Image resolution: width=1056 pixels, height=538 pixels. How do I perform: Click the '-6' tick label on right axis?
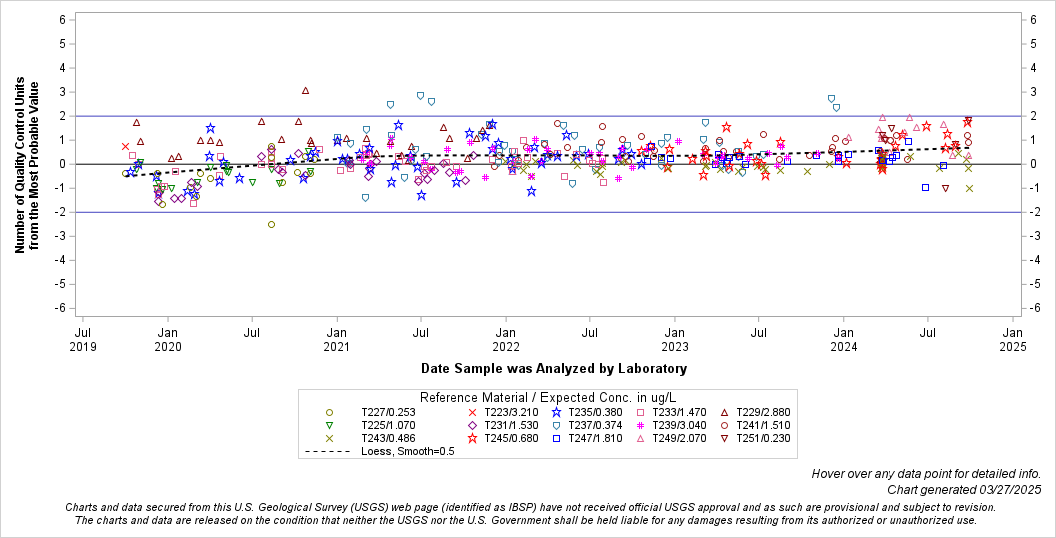pyautogui.click(x=1033, y=308)
